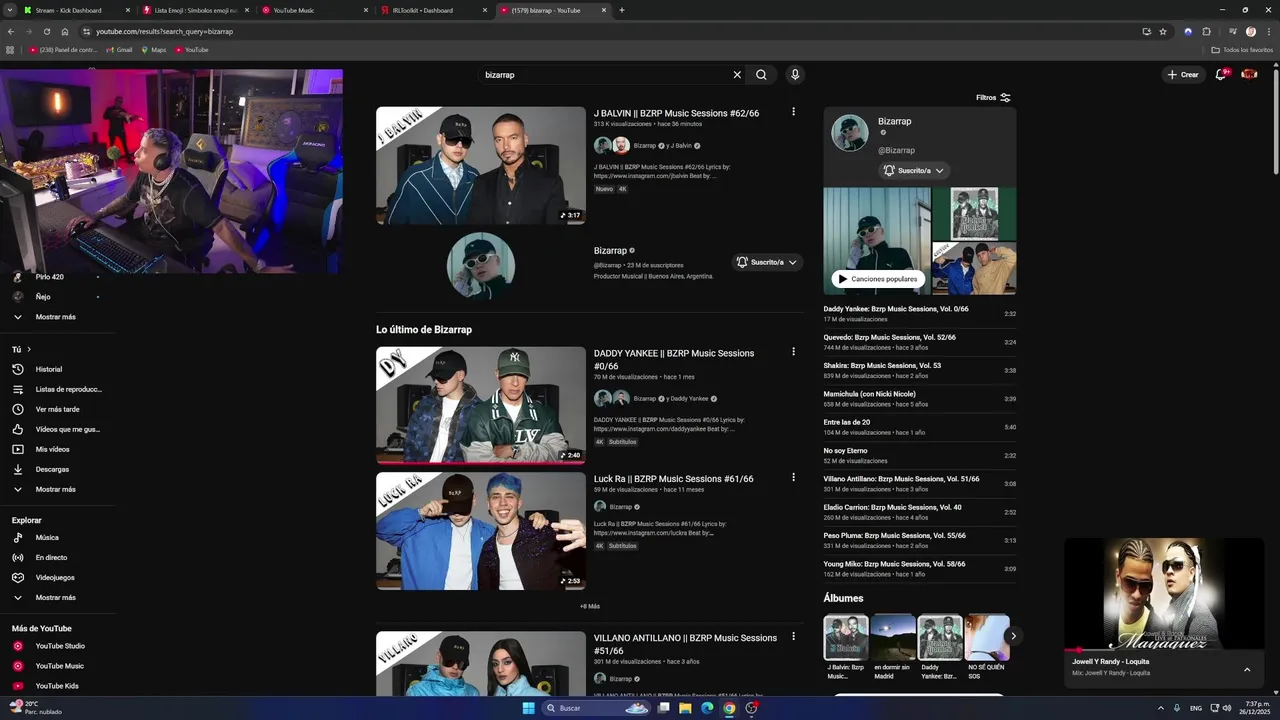Expand the Jowell Y Randy mini player
The image size is (1280, 720).
point(1247,669)
